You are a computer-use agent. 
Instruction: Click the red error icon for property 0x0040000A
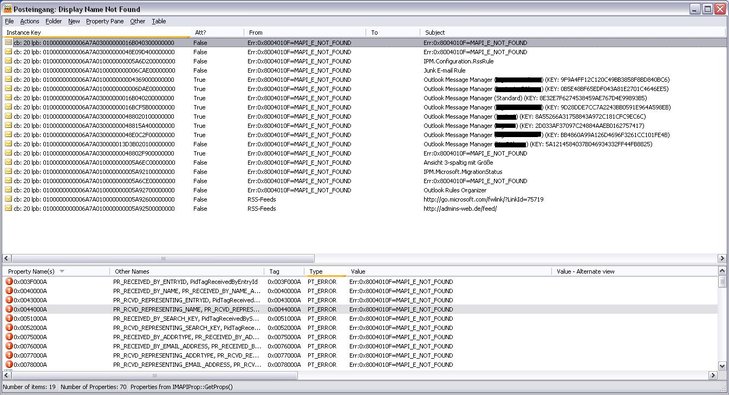[x=9, y=291]
